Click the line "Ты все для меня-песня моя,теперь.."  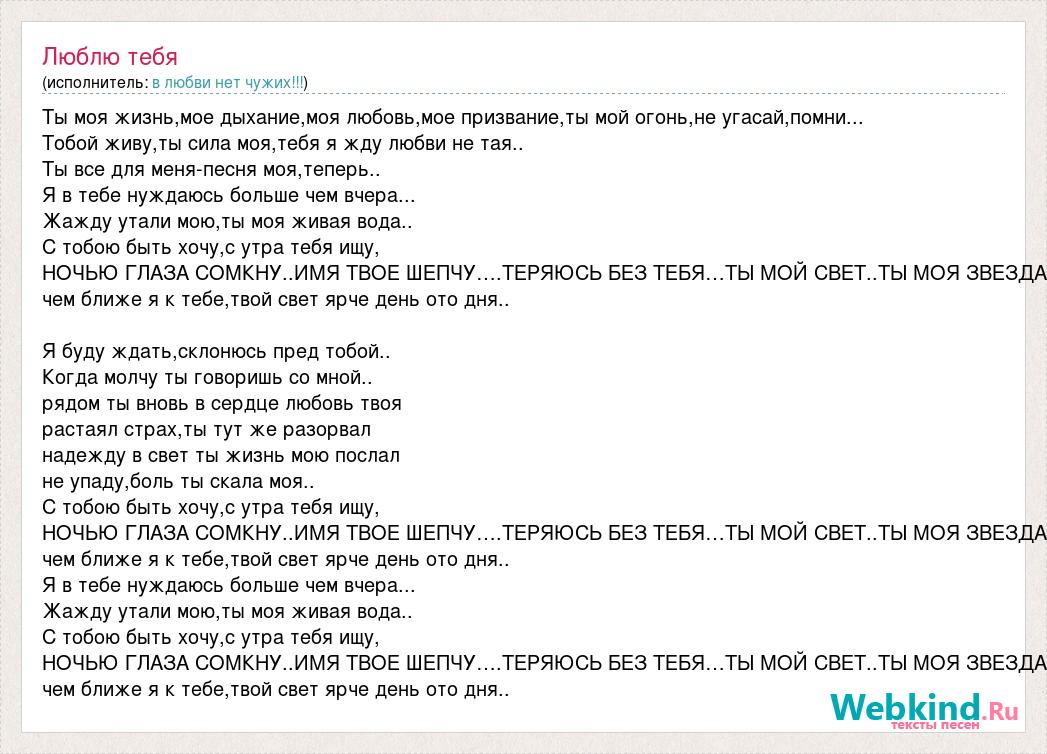pyautogui.click(x=211, y=170)
